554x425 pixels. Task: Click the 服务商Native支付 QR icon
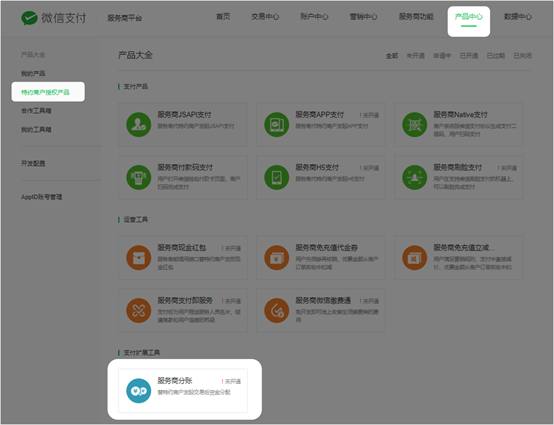pos(414,124)
